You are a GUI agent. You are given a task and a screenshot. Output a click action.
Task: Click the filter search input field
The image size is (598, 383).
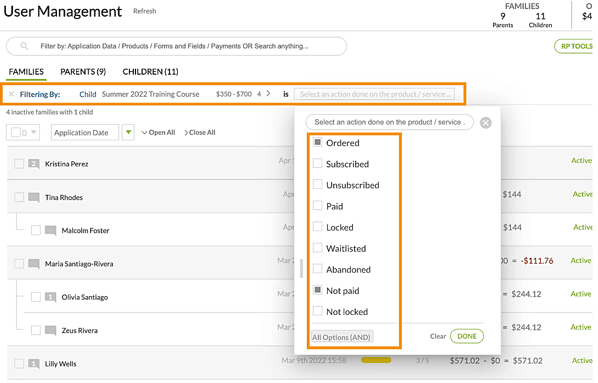point(176,46)
